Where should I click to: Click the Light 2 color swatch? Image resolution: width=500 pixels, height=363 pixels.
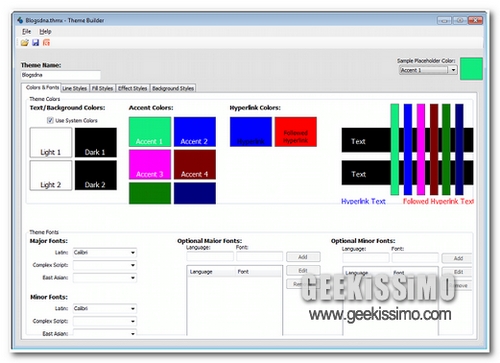coord(51,175)
